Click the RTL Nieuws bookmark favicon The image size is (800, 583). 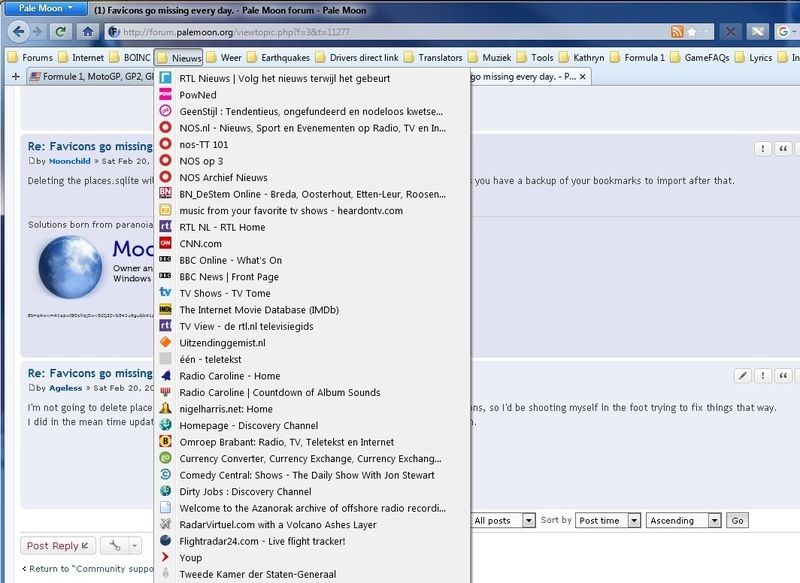165,78
